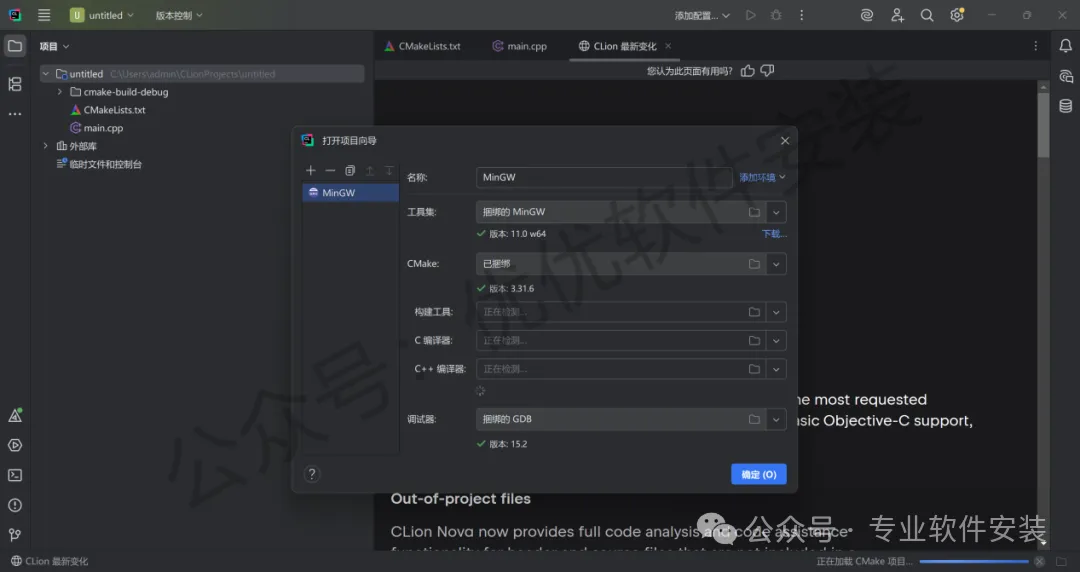
Task: Open the AI Assistant swirl icon
Action: pos(867,15)
